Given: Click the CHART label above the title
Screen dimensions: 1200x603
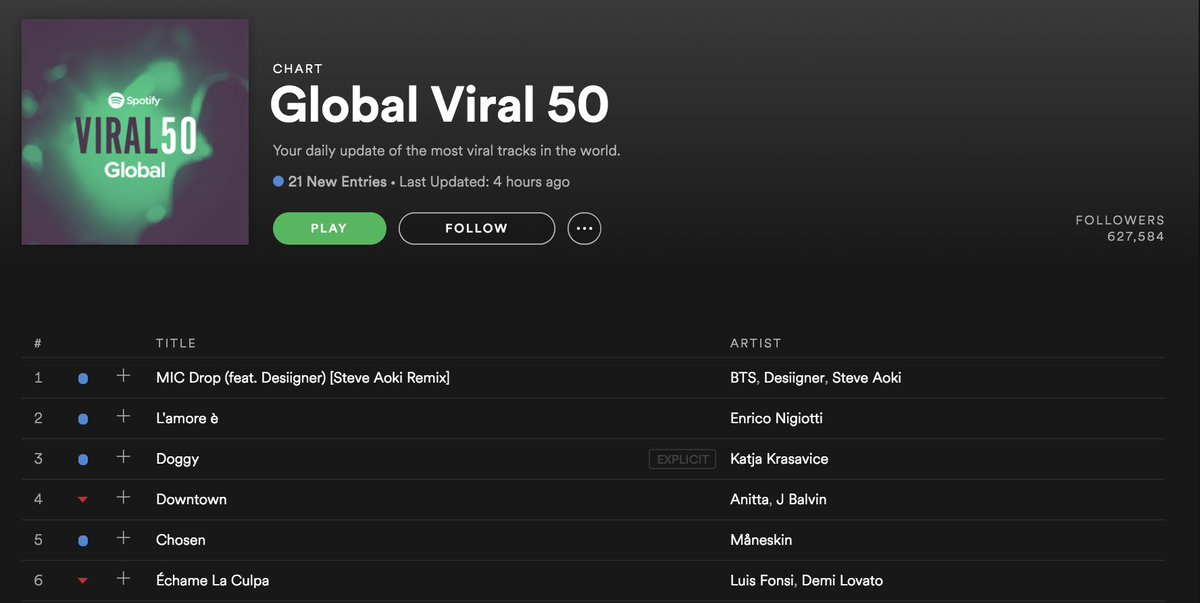Looking at the screenshot, I should click(x=298, y=69).
